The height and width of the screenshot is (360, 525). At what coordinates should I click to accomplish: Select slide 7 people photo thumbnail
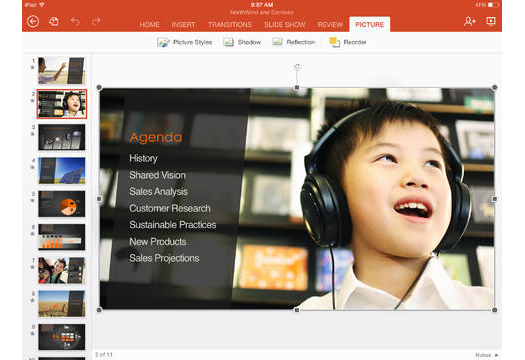coord(62,270)
